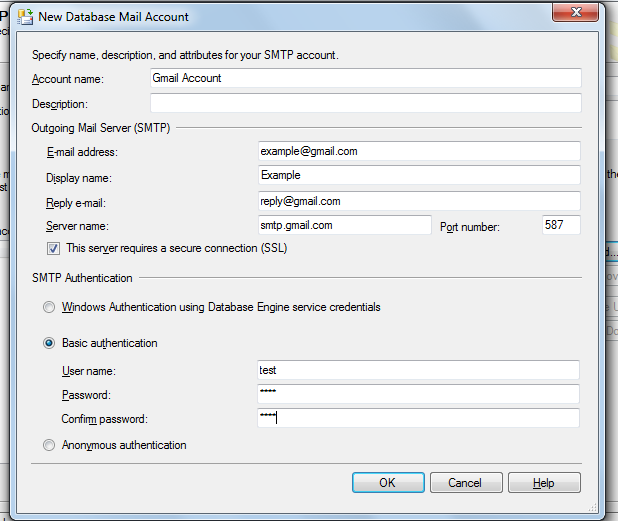Viewport: 618px width, 521px height.
Task: Click the resize grip in dialog corner
Action: [593, 508]
